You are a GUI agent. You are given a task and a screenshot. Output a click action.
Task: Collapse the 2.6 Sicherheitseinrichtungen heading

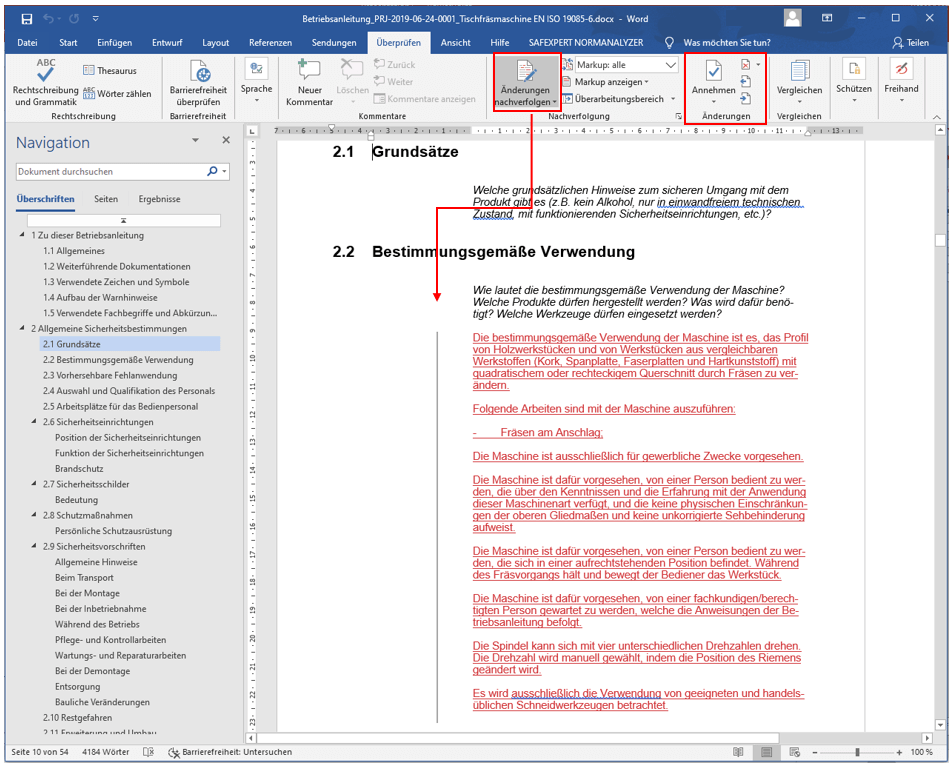coord(35,423)
